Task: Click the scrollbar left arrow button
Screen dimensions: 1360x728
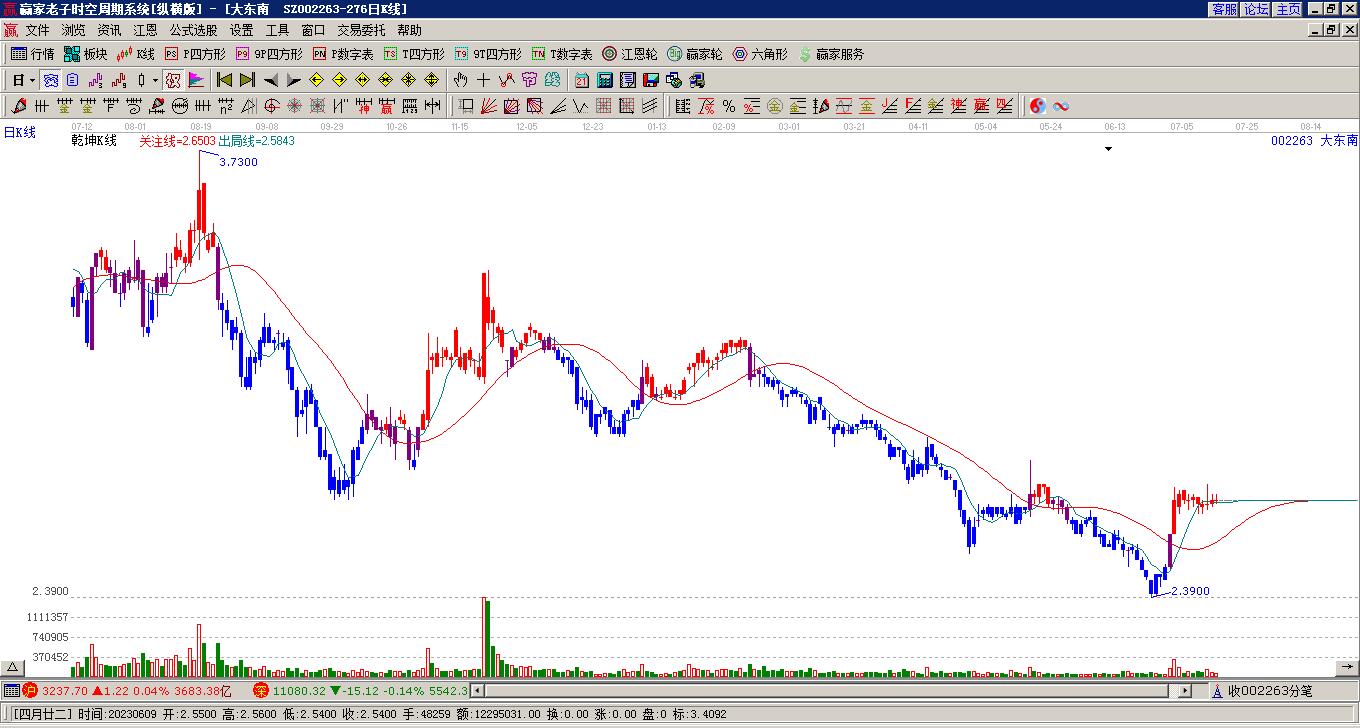Action: point(477,690)
